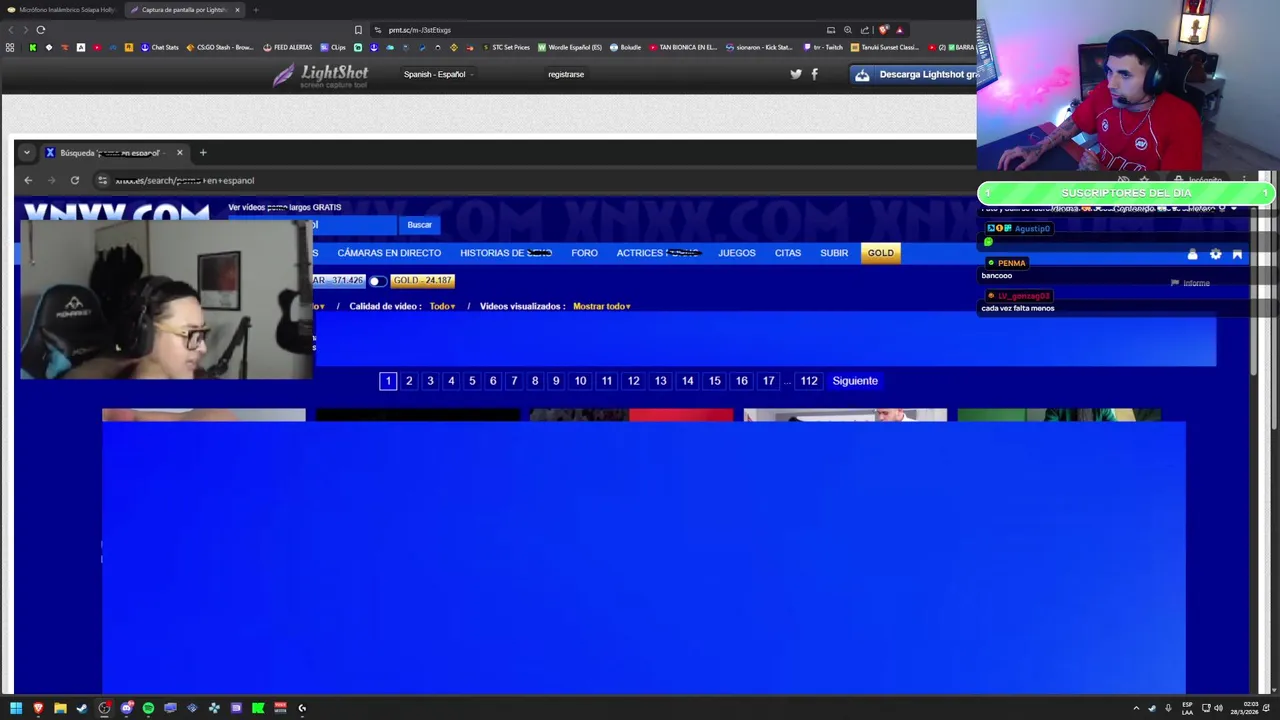Click the microphone icon in system tray
Viewport: 1280px width, 720px height.
pos(1167,708)
